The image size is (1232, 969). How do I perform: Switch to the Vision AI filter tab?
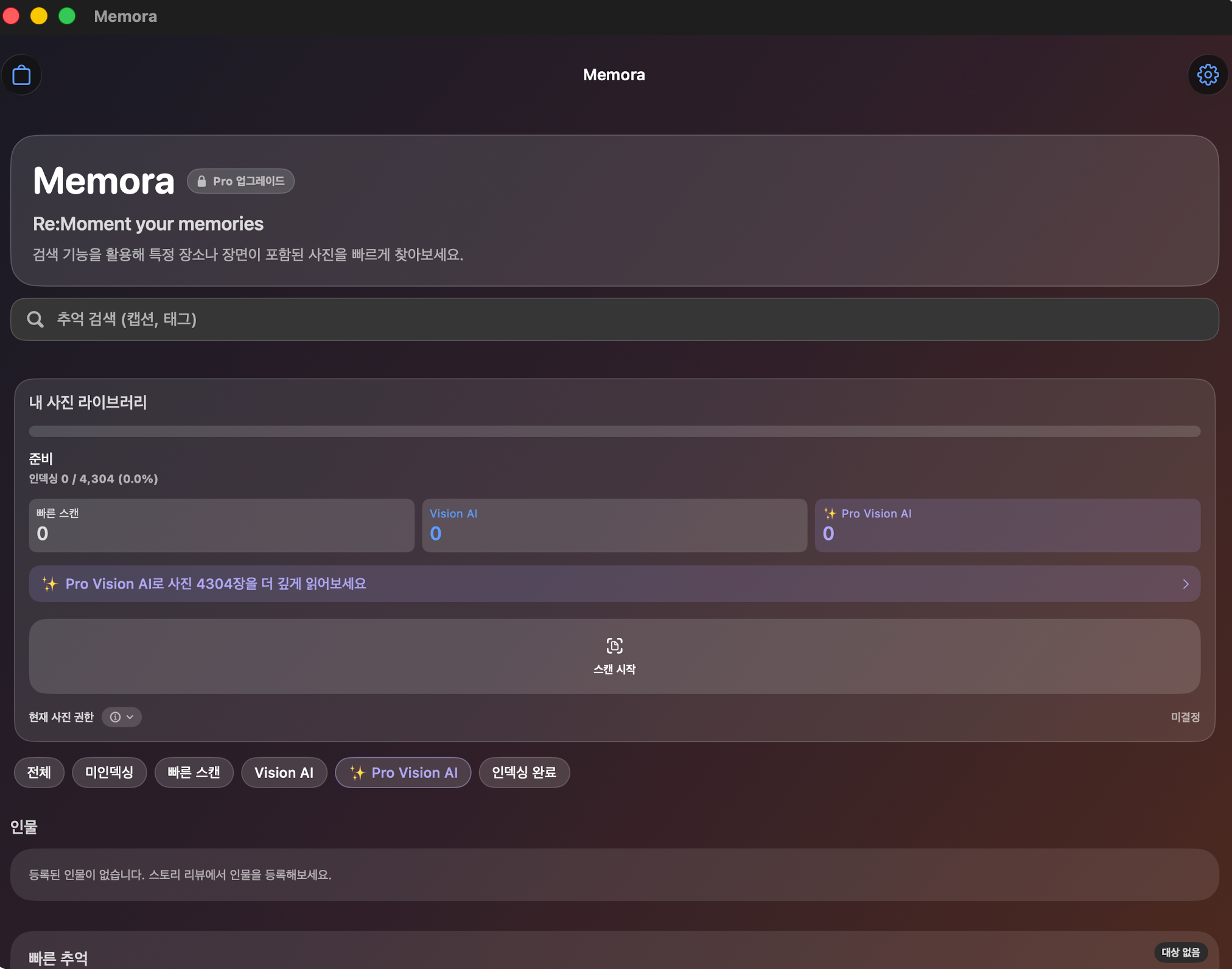pyautogui.click(x=284, y=772)
